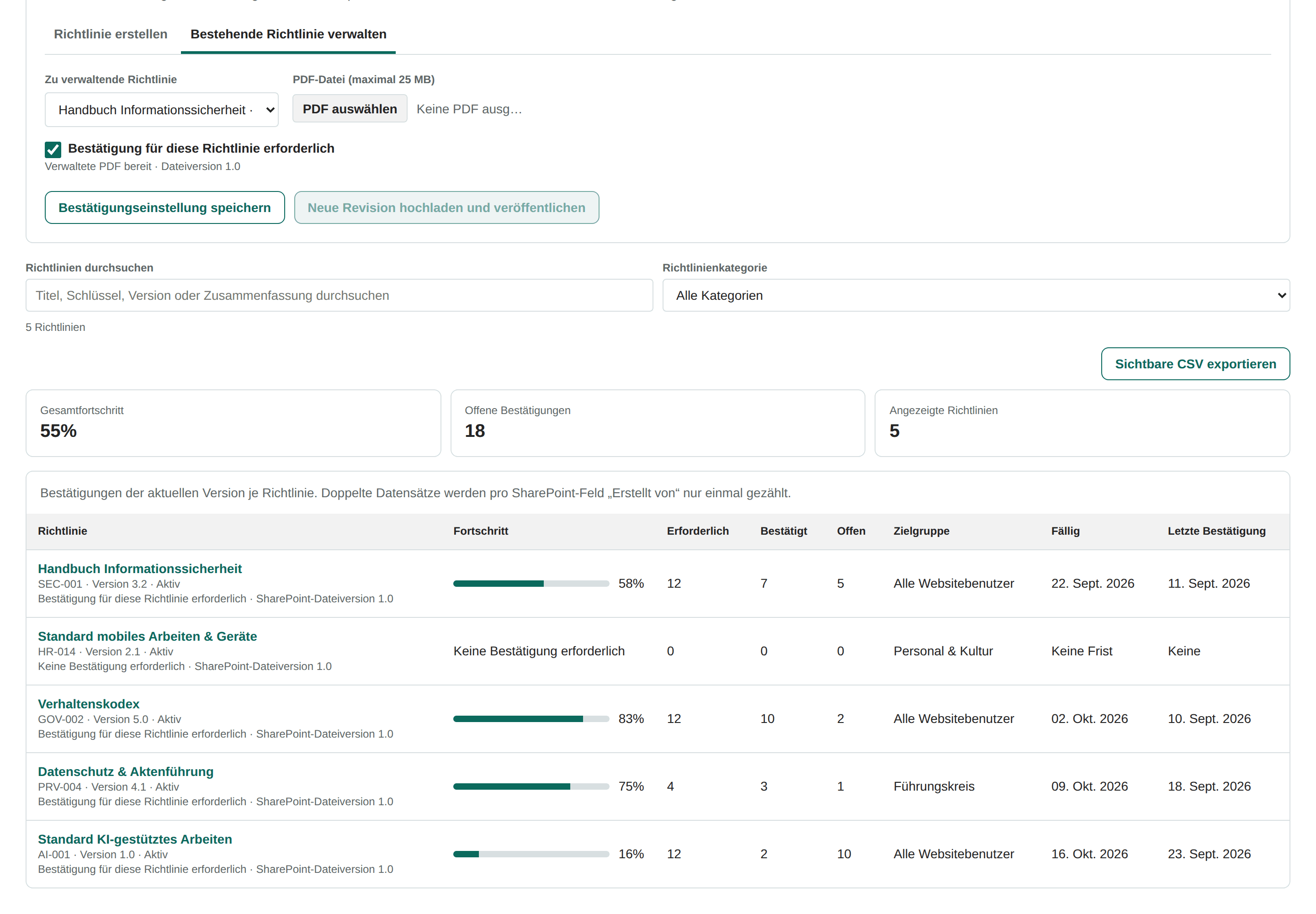Open Standard mobiles Arbeiten & Geräte link

[x=147, y=636]
